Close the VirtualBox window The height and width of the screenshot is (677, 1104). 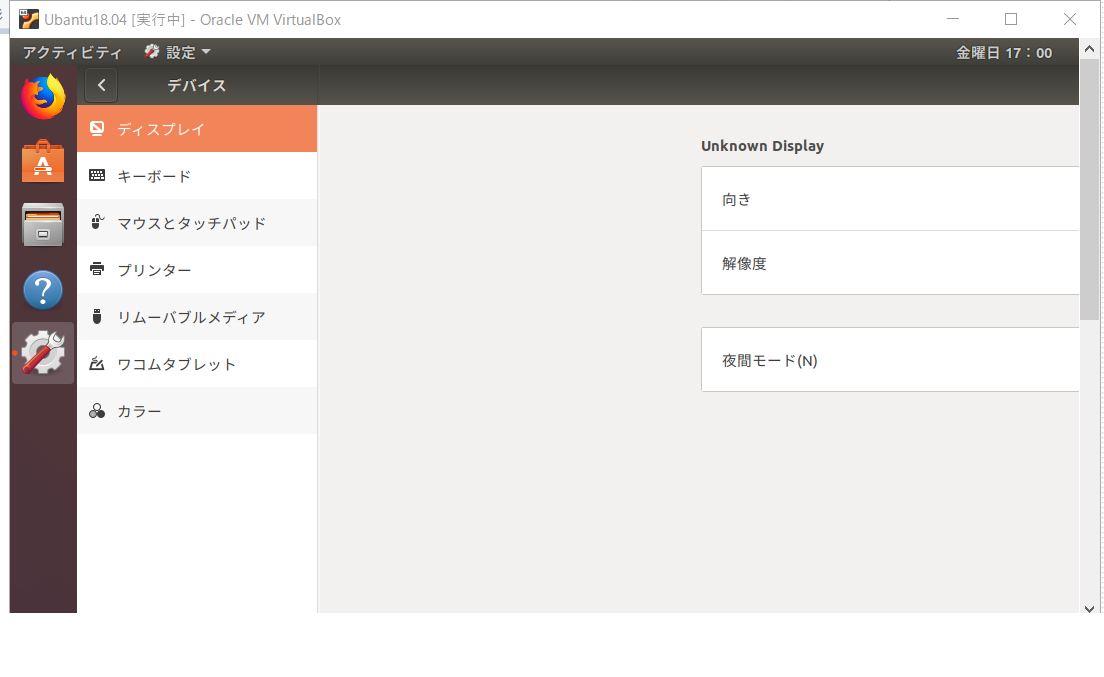click(1070, 19)
